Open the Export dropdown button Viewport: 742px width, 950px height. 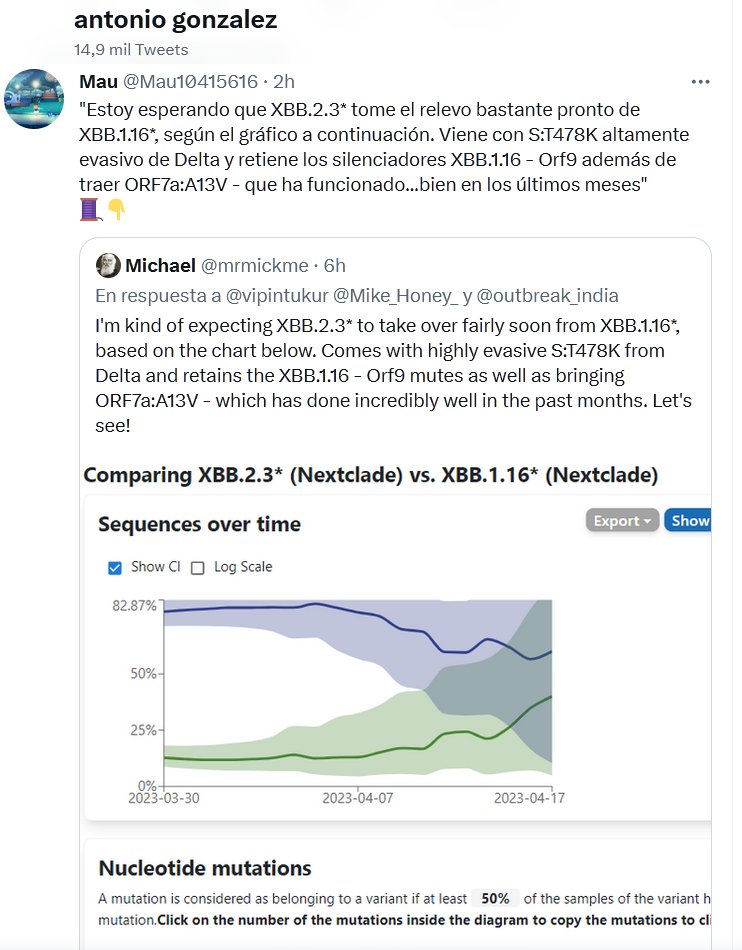click(622, 520)
